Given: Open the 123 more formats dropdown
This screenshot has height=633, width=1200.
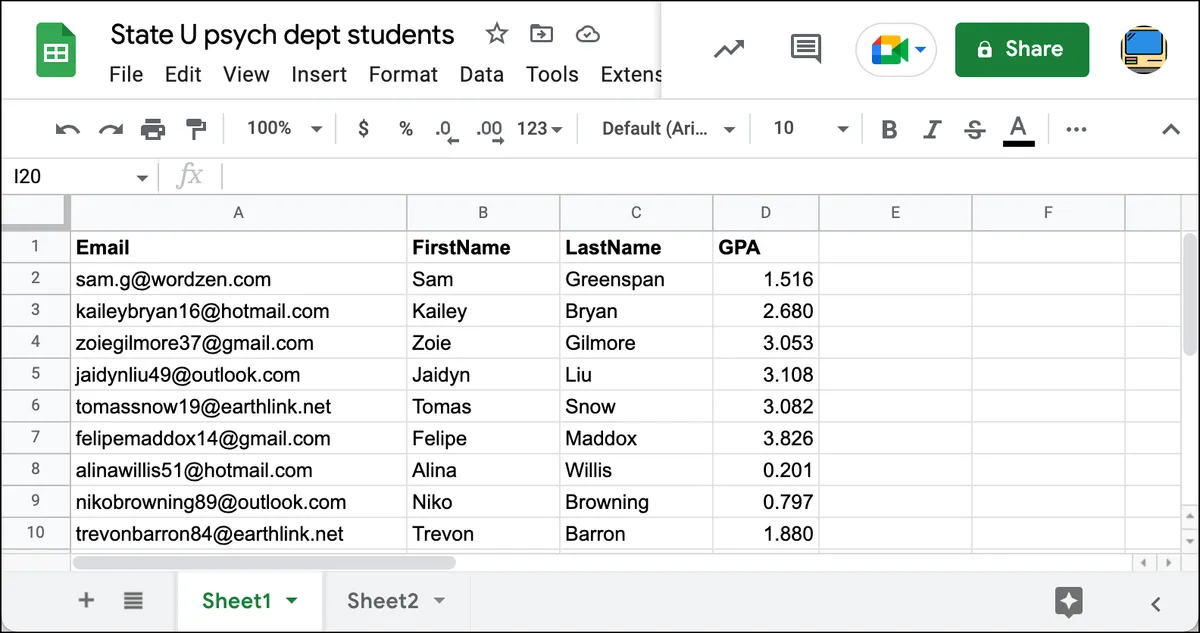Looking at the screenshot, I should (x=540, y=128).
